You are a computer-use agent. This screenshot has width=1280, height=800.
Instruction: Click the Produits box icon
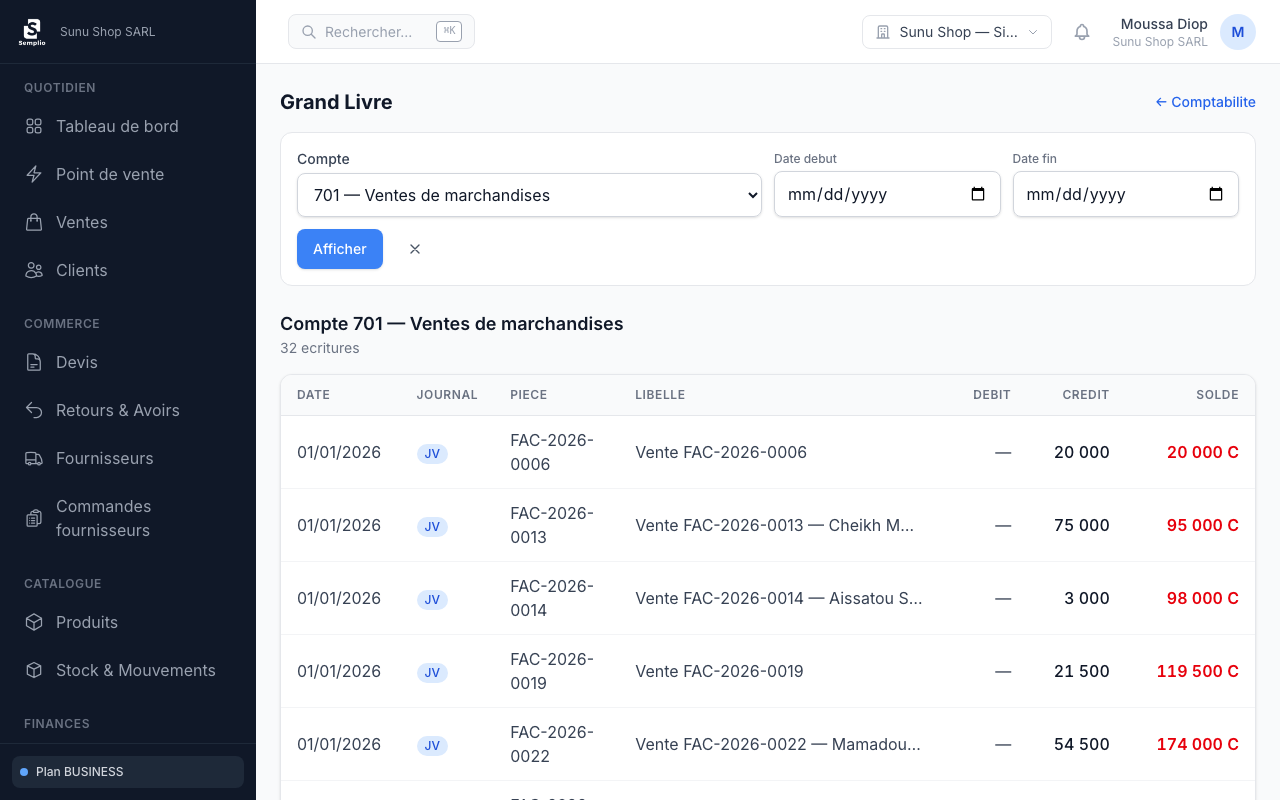click(x=34, y=622)
